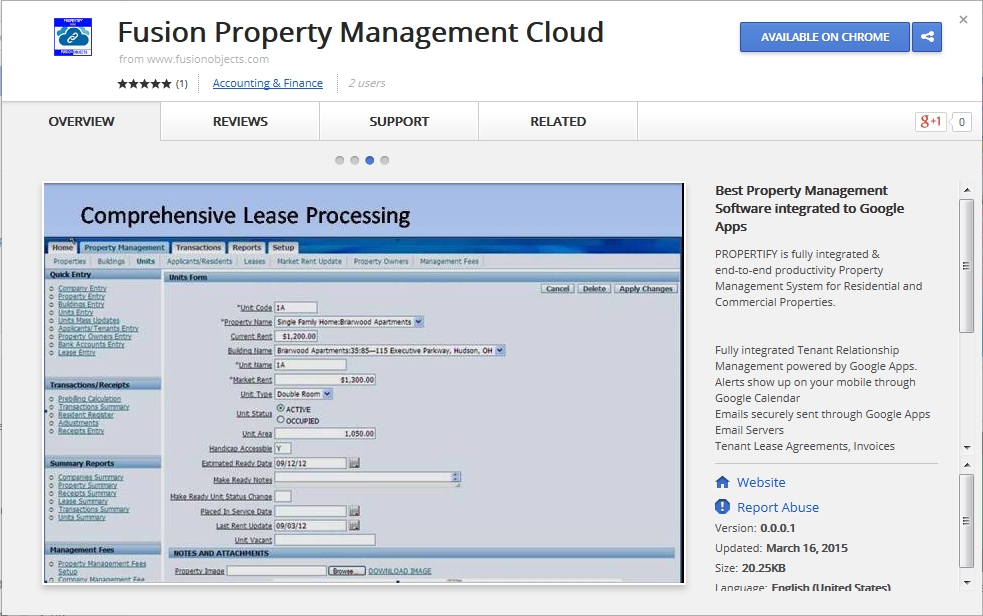Click the share icon button

click(x=927, y=37)
